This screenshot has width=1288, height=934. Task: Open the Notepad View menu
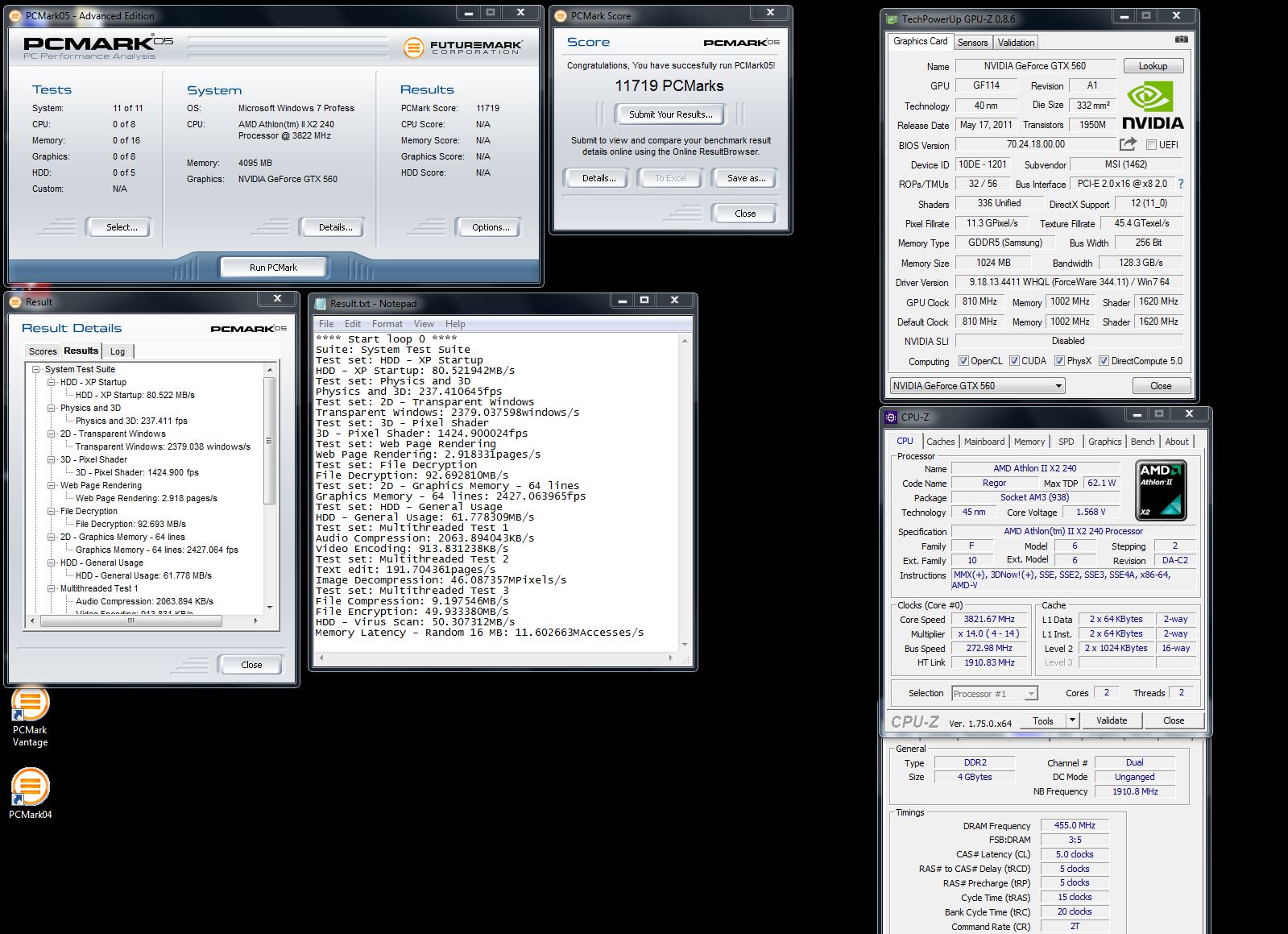coord(424,324)
